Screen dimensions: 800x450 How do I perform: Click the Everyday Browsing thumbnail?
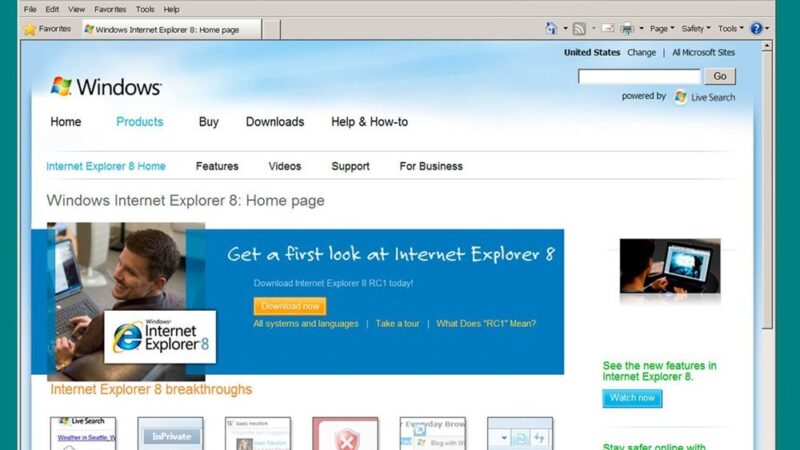point(433,433)
